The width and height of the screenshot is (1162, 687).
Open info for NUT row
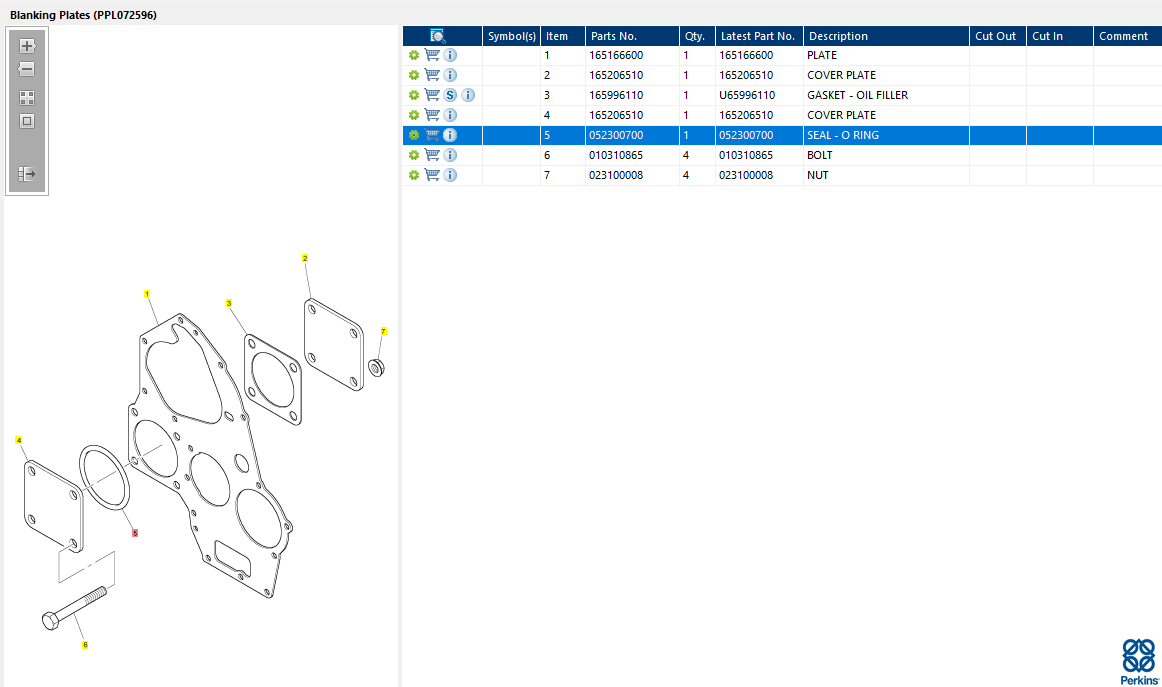(450, 175)
